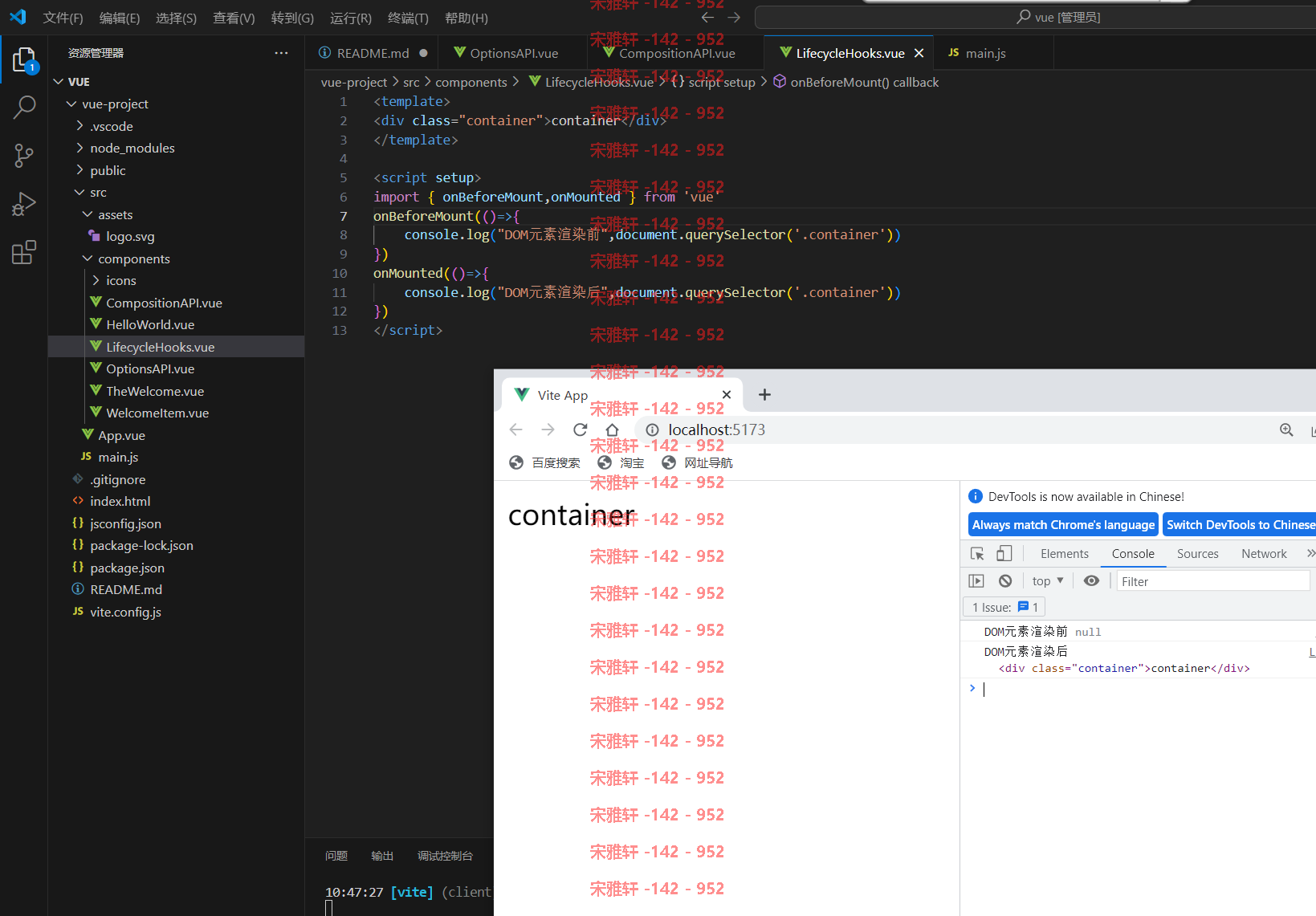This screenshot has height=916, width=1316.
Task: Go to browser home page
Action: coord(612,430)
